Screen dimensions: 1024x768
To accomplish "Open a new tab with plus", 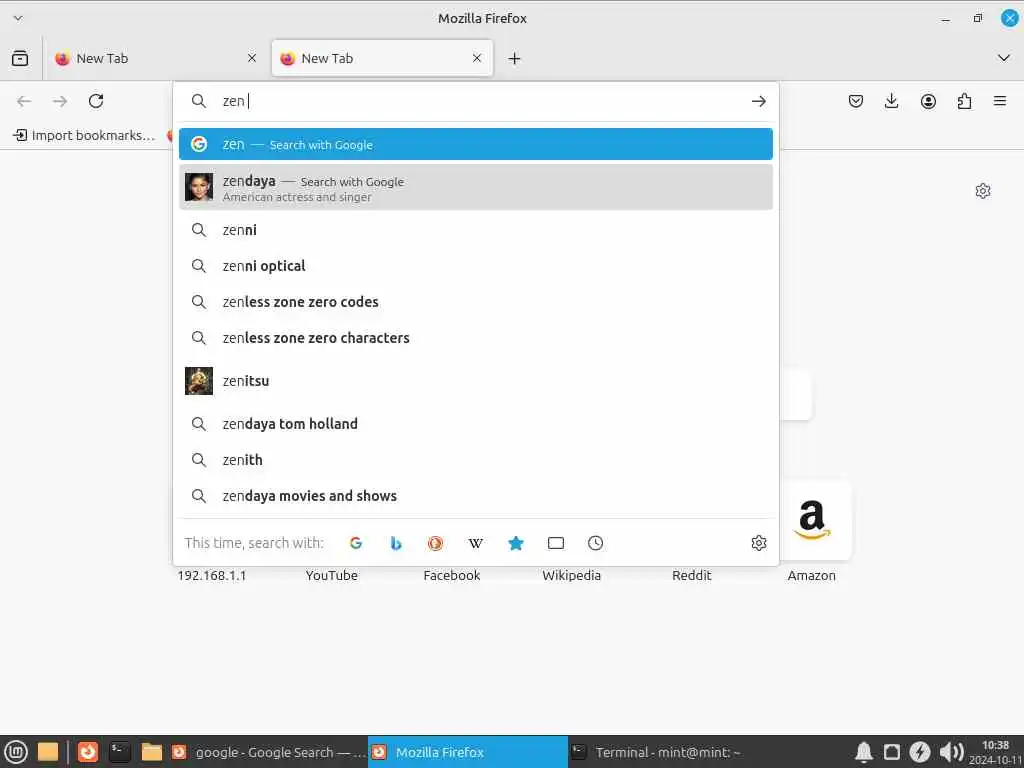I will click(515, 58).
